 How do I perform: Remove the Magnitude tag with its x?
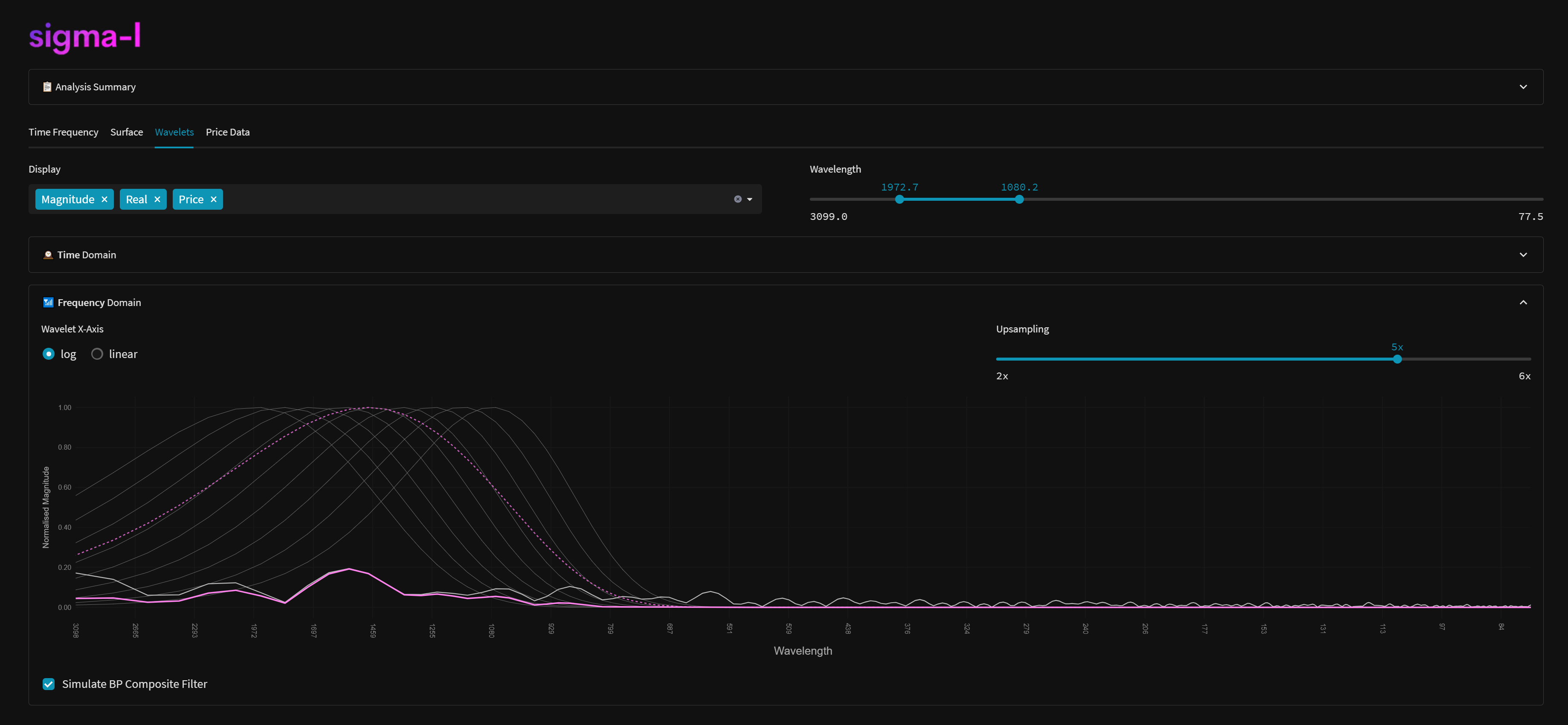click(x=104, y=199)
